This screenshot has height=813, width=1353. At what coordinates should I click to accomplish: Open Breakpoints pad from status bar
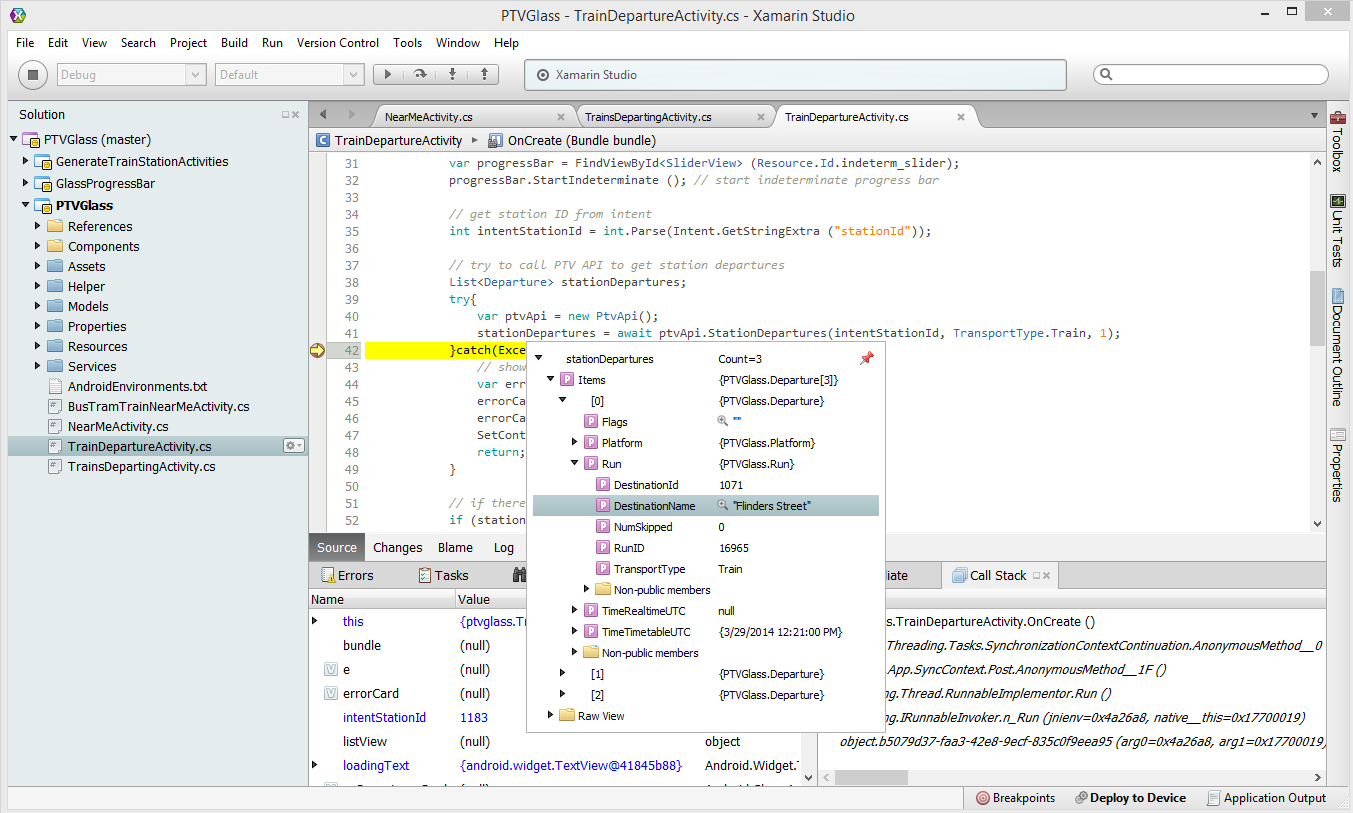(x=1016, y=798)
